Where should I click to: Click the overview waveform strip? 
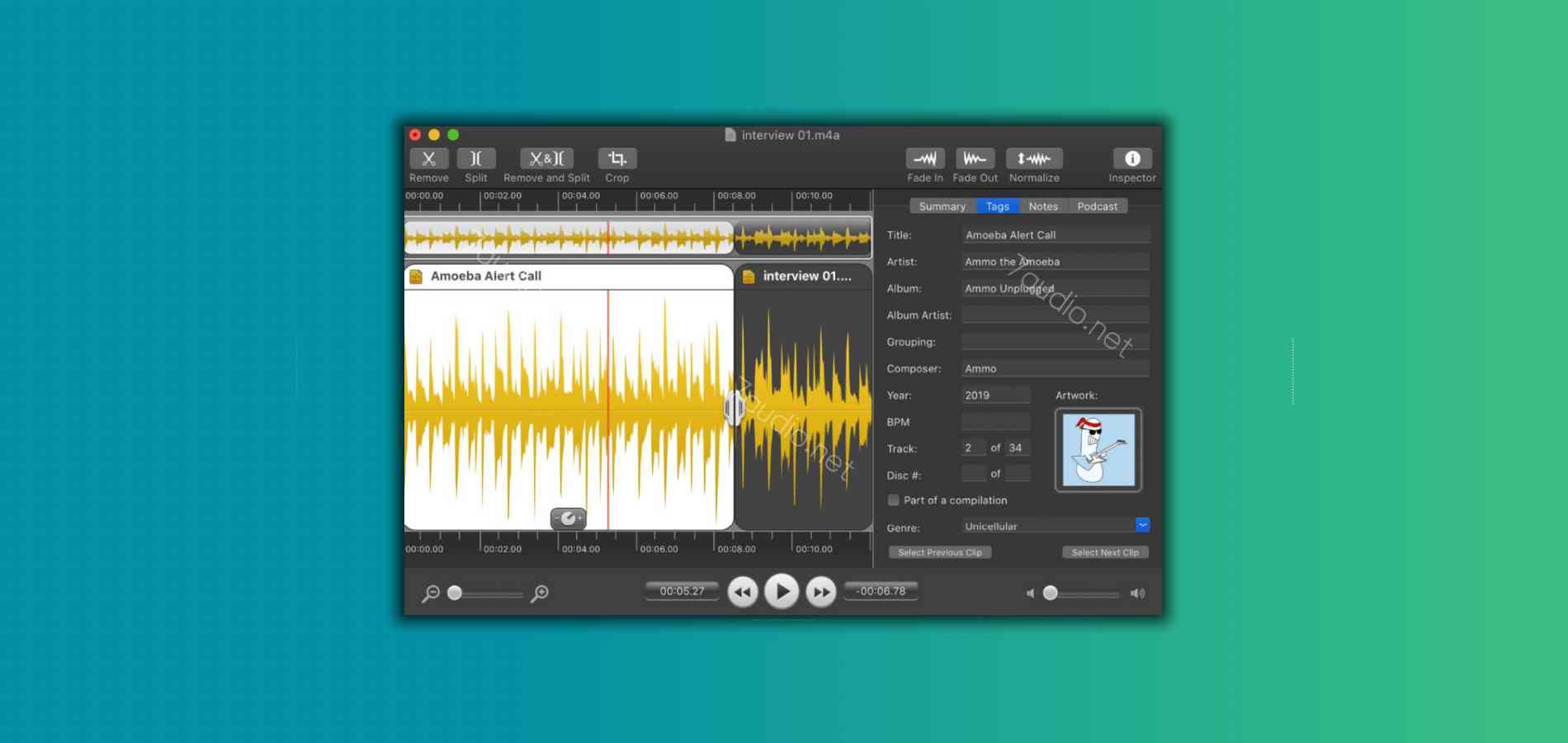pos(638,238)
